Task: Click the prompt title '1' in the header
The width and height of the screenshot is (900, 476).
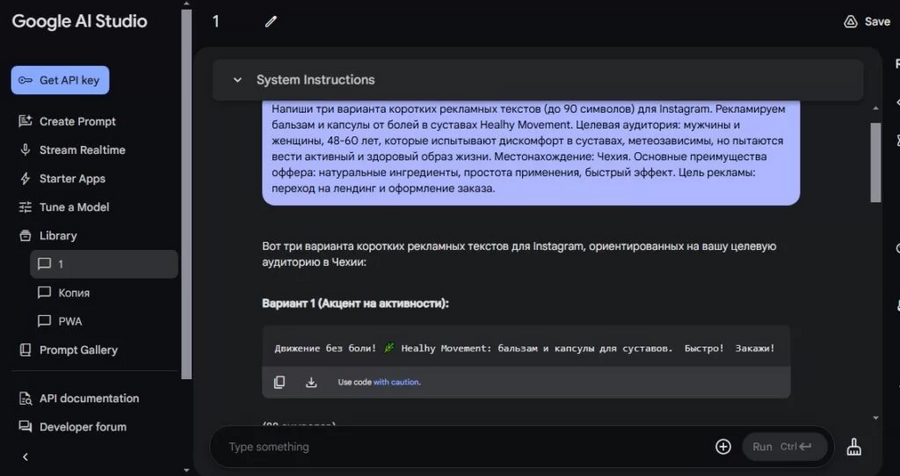Action: [216, 22]
